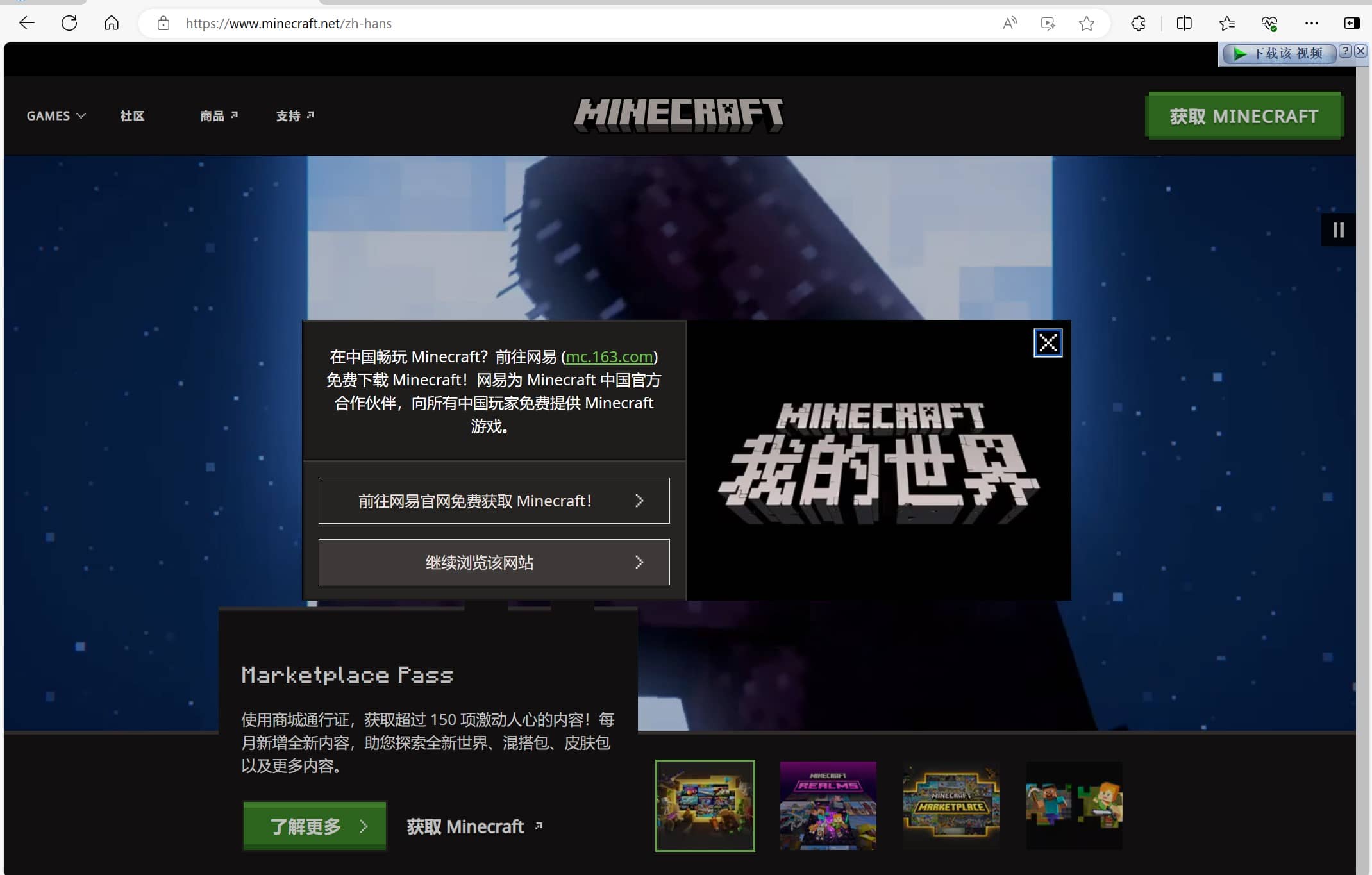This screenshot has height=875, width=1372.
Task: Open the 社区 menu item
Action: click(x=132, y=116)
